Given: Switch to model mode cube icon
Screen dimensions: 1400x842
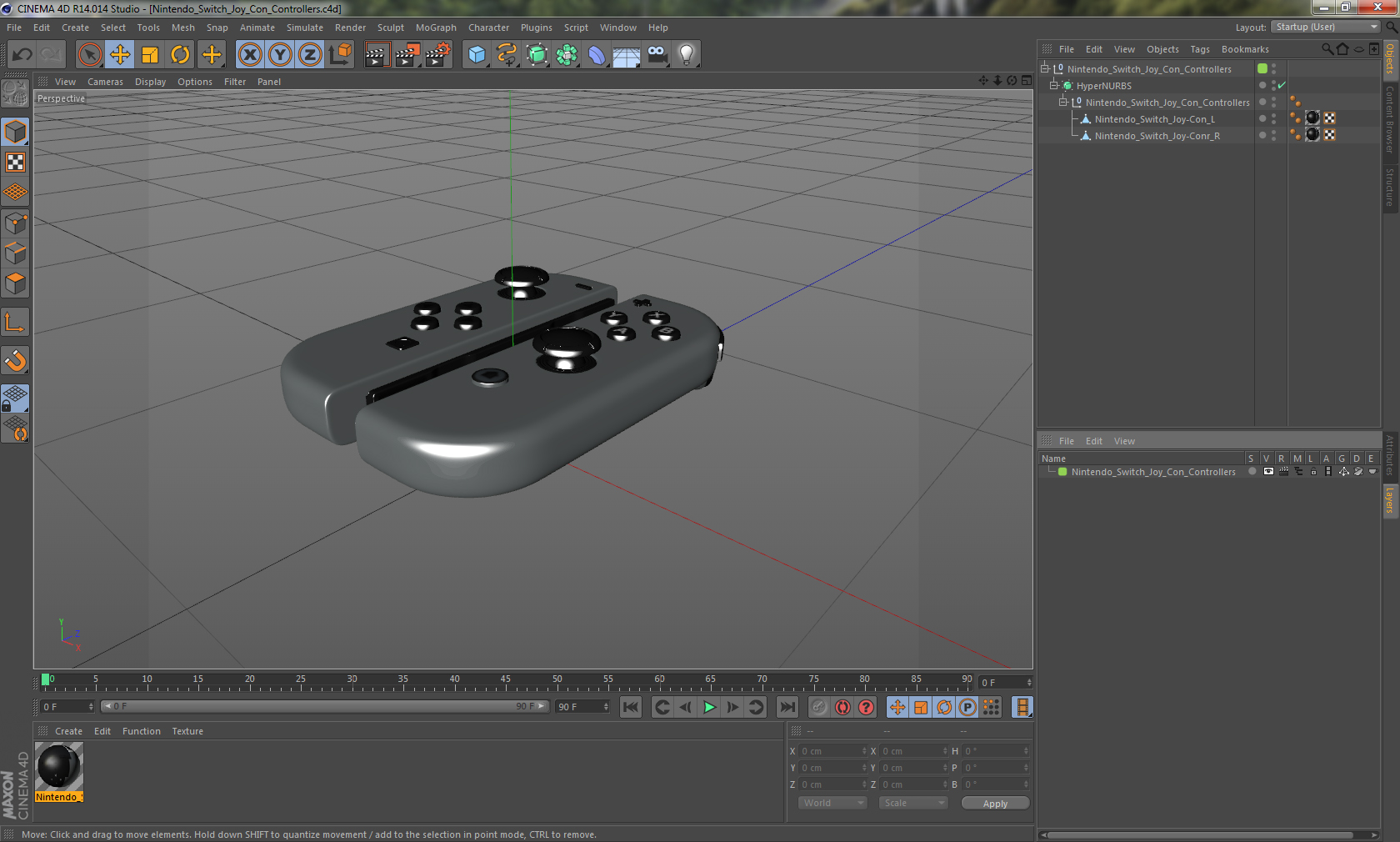Looking at the screenshot, I should (15, 132).
